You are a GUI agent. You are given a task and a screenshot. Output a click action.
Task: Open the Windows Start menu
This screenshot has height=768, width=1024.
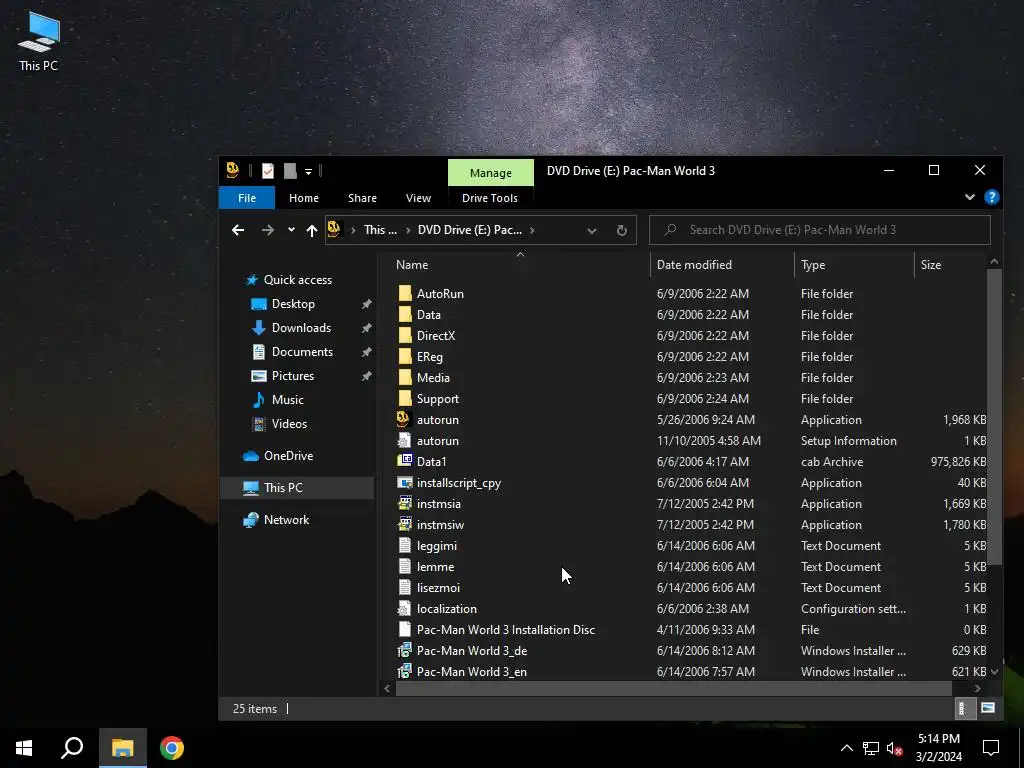pos(24,748)
